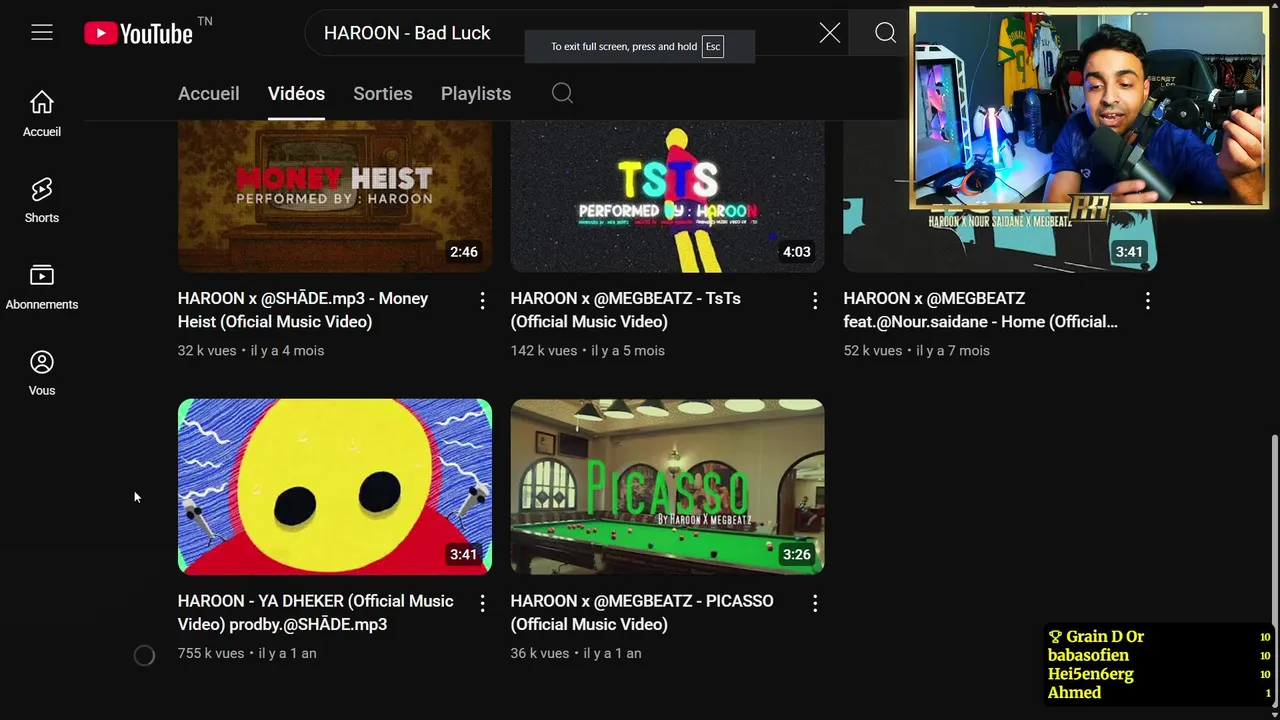The image size is (1280, 720).
Task: Open options menu for TsTs video
Action: pyautogui.click(x=815, y=300)
